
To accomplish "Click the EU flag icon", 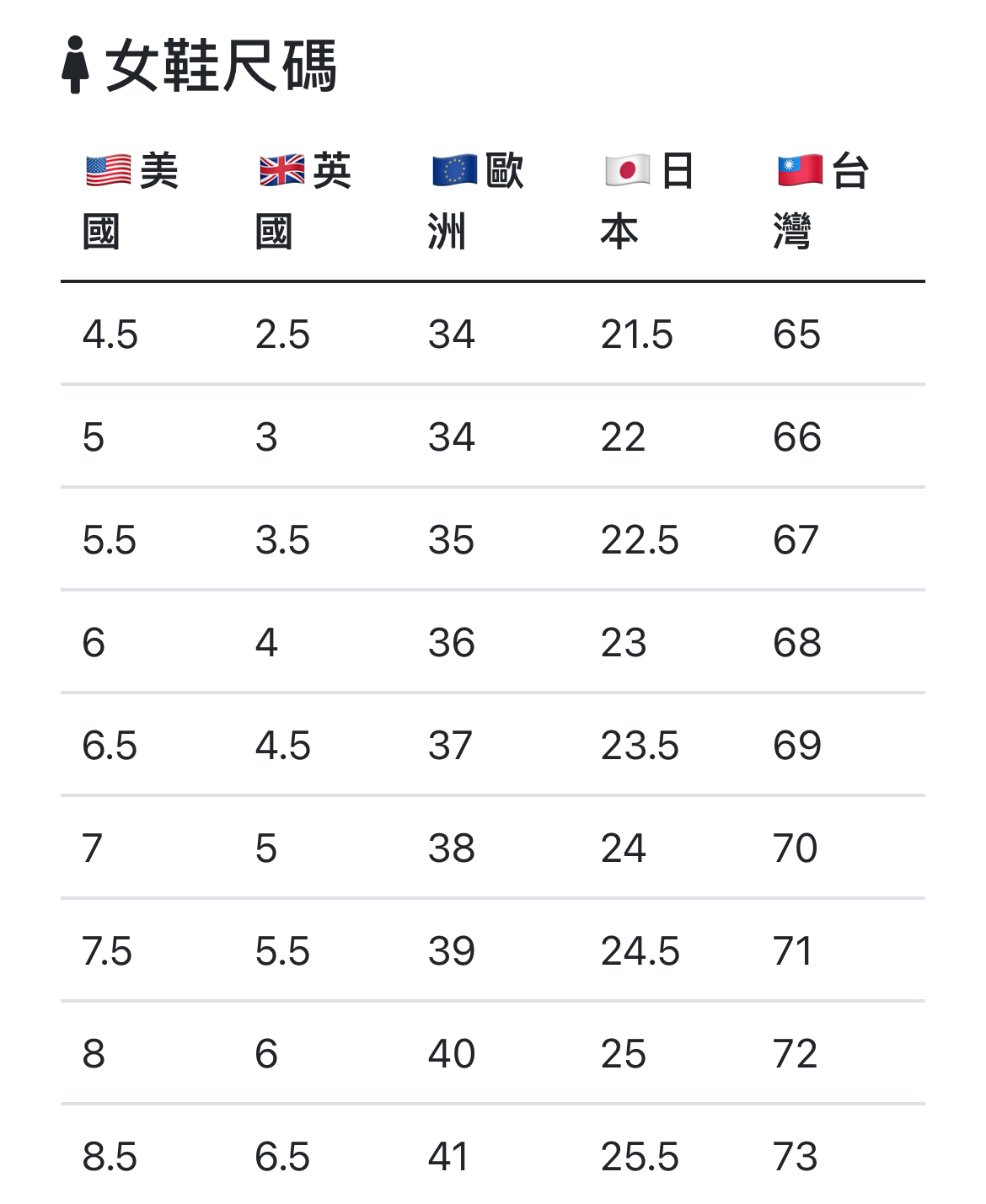I will click(x=454, y=171).
